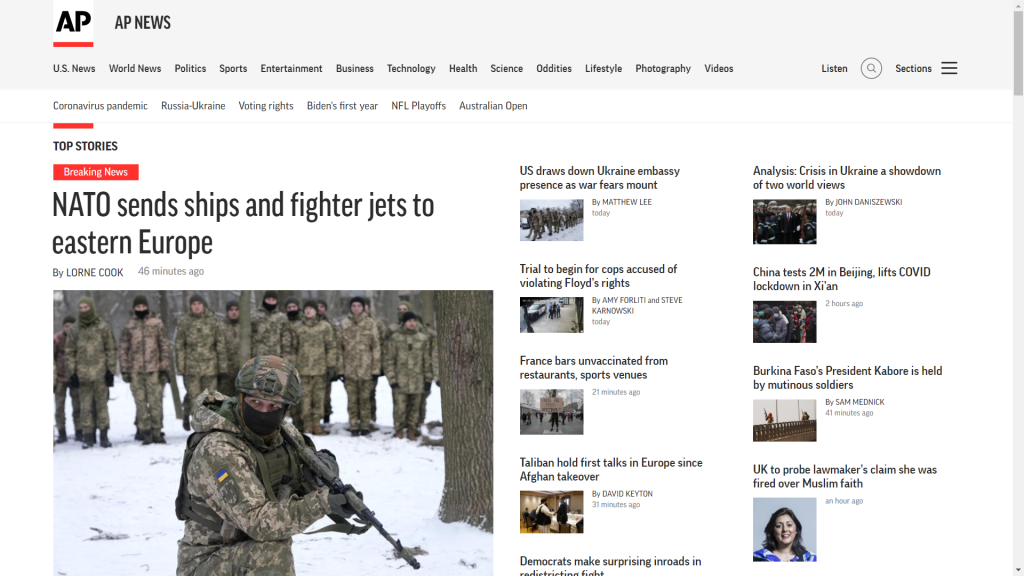
Task: Select the Photography menu item
Action: [x=663, y=68]
